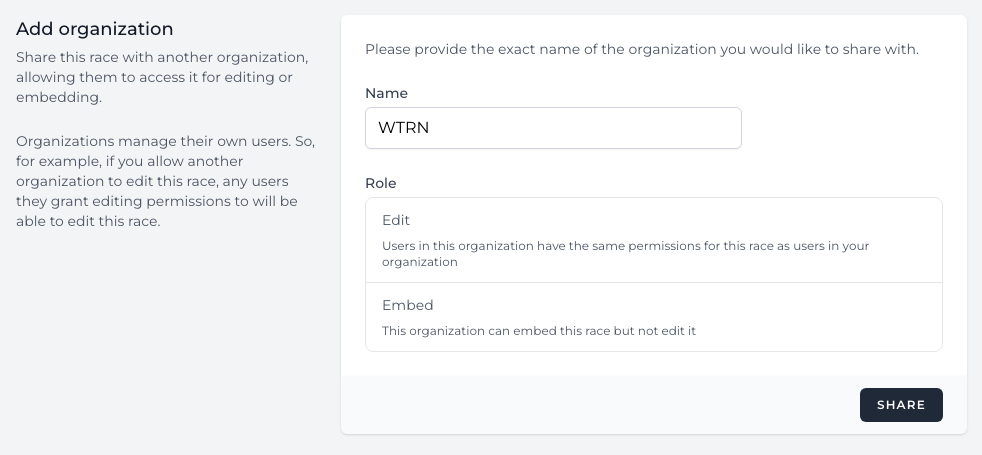Select the Embed role option
This screenshot has width=982, height=455.
pyautogui.click(x=653, y=316)
